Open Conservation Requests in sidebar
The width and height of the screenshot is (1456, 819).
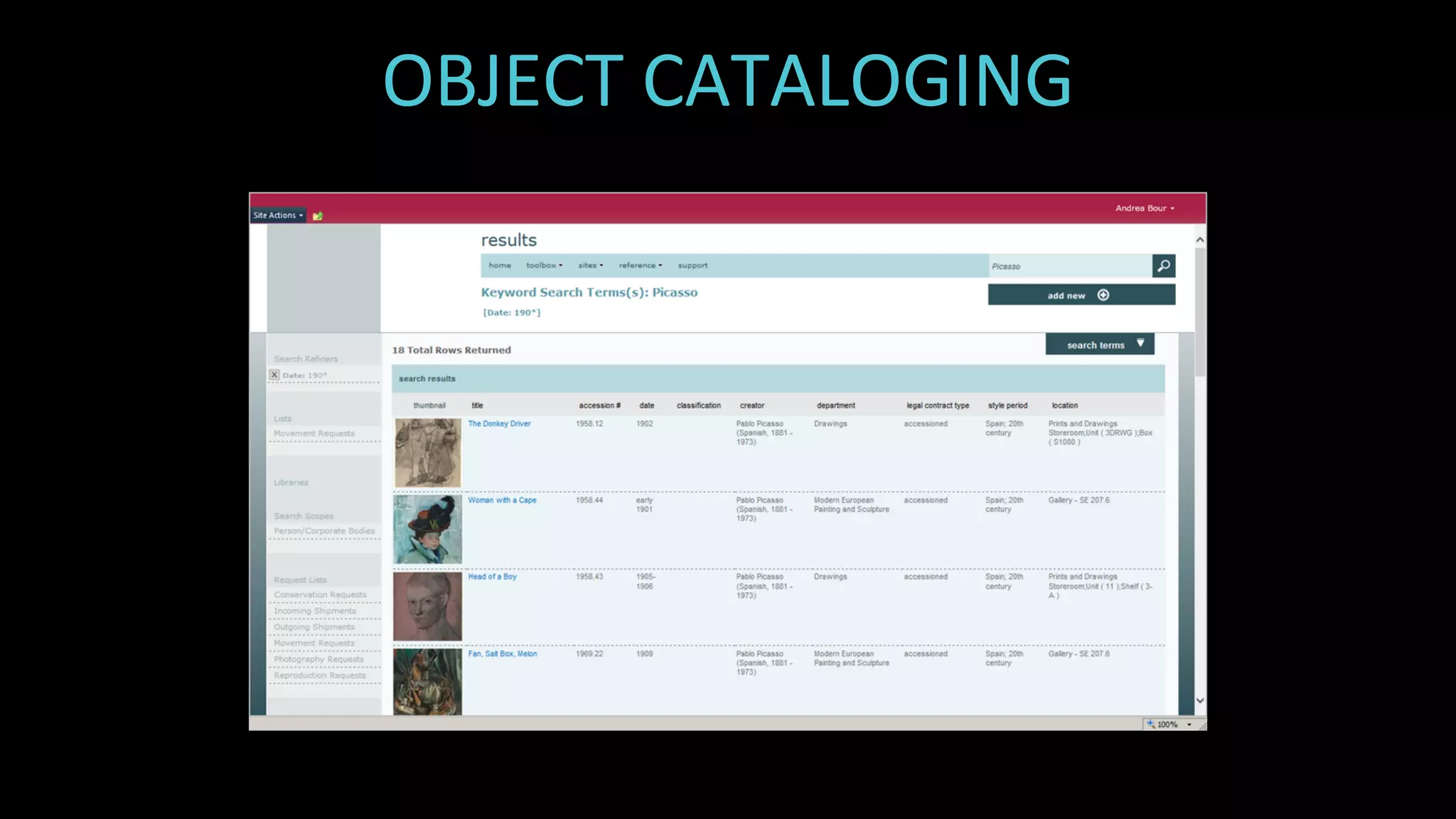pyautogui.click(x=321, y=595)
